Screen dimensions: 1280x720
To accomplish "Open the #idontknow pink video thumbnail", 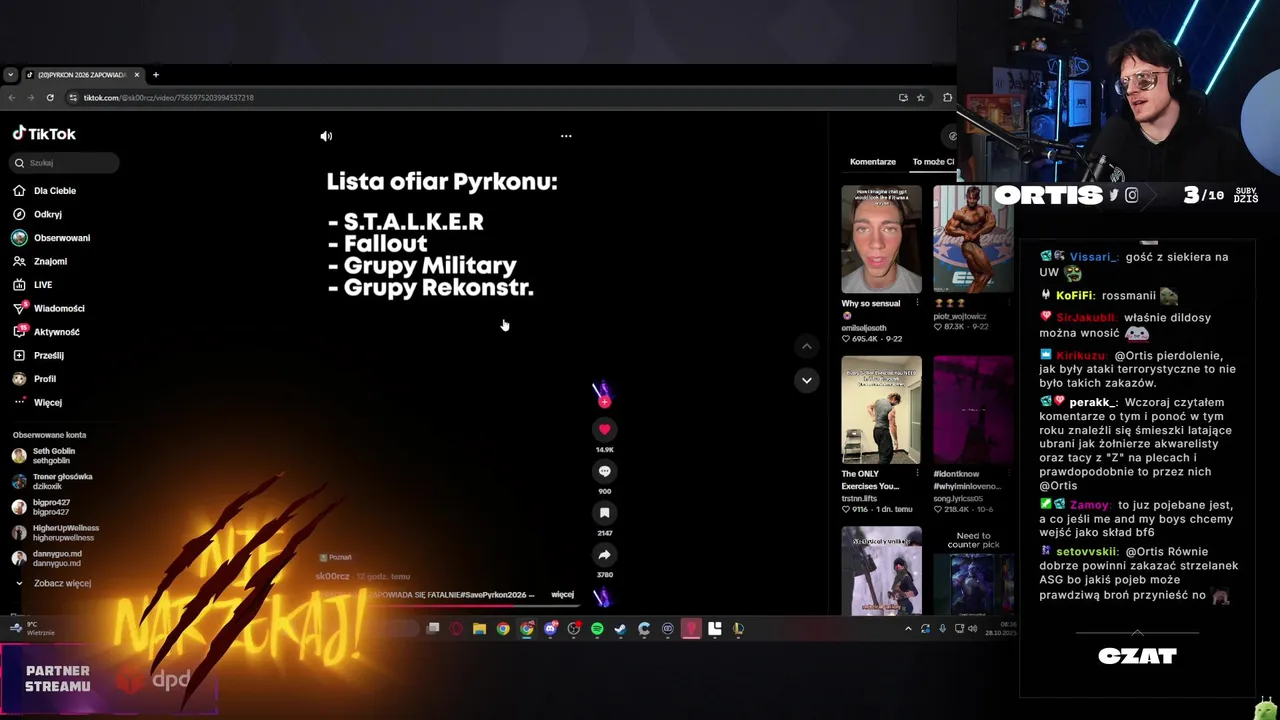I will click(x=973, y=410).
